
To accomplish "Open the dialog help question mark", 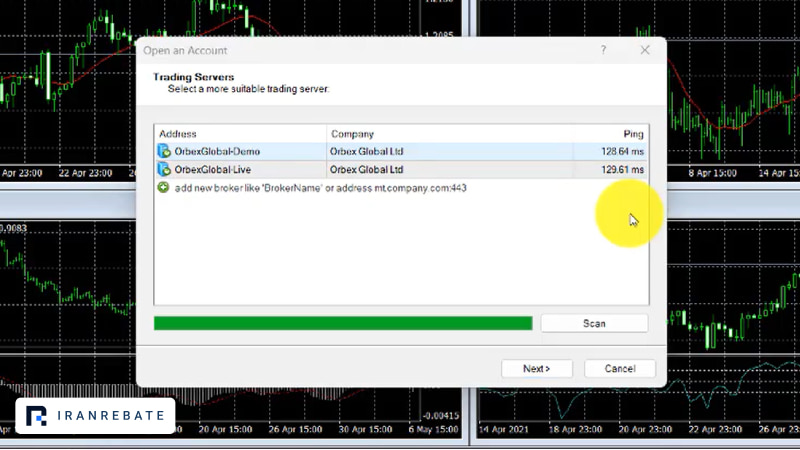I will click(x=604, y=50).
